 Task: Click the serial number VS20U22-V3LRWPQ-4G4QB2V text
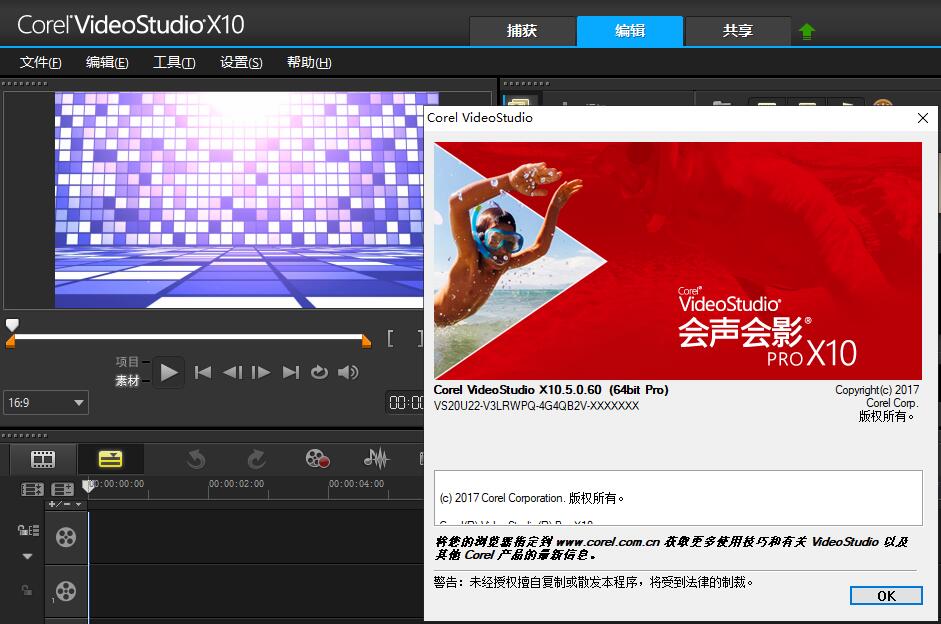[537, 406]
